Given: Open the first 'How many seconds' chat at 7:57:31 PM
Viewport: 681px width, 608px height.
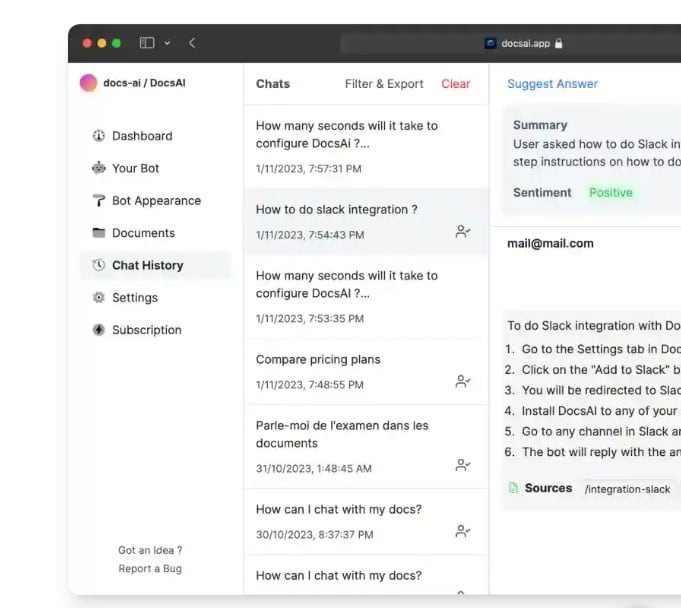Looking at the screenshot, I should pyautogui.click(x=366, y=146).
